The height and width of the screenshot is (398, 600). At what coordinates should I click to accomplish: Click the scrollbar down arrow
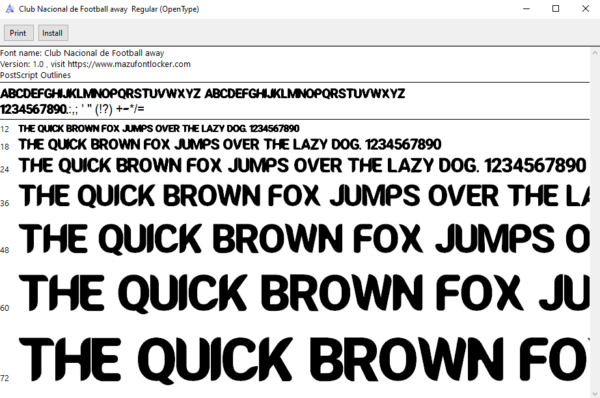(x=595, y=393)
